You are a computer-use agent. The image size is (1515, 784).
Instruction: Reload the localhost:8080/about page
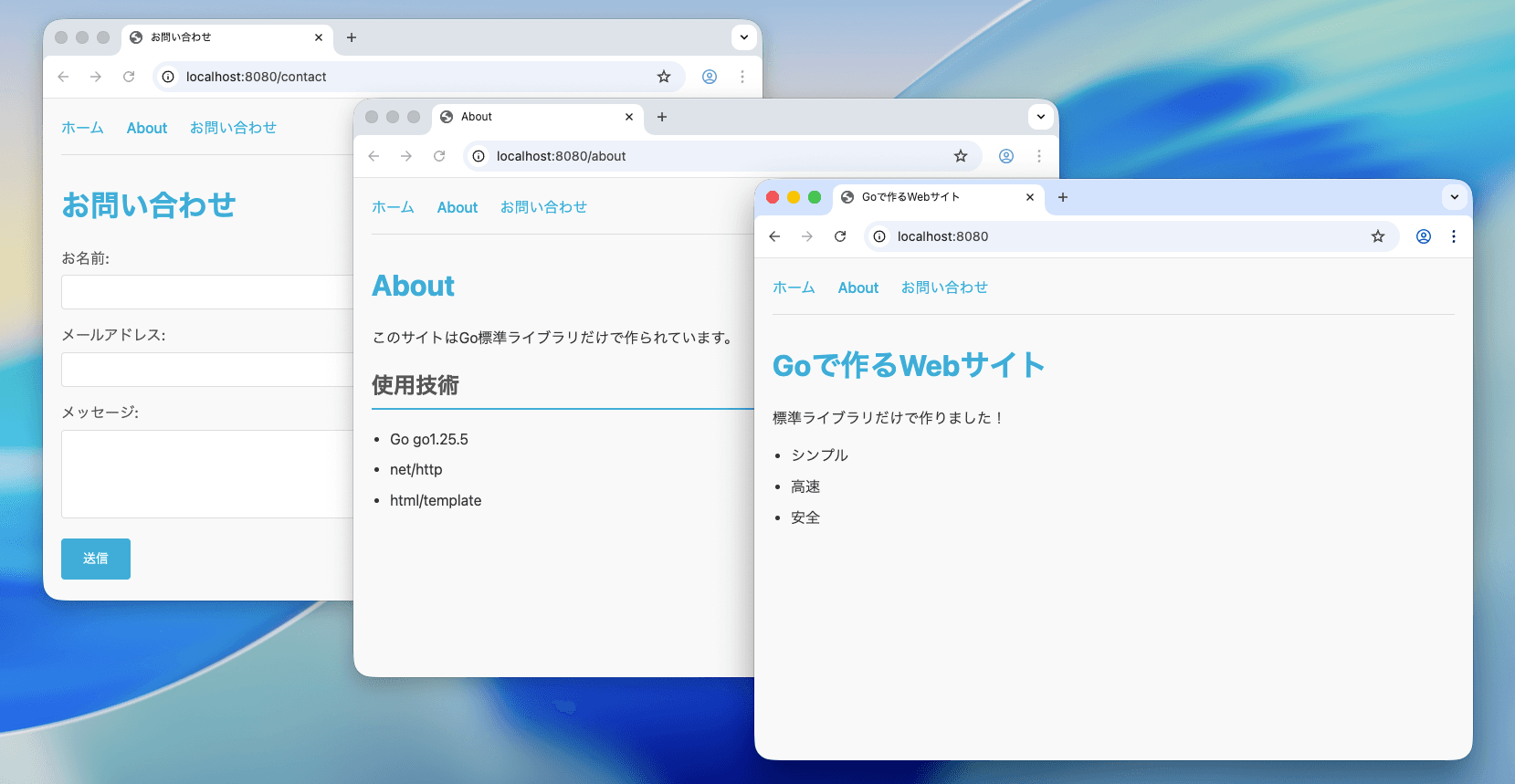439,156
